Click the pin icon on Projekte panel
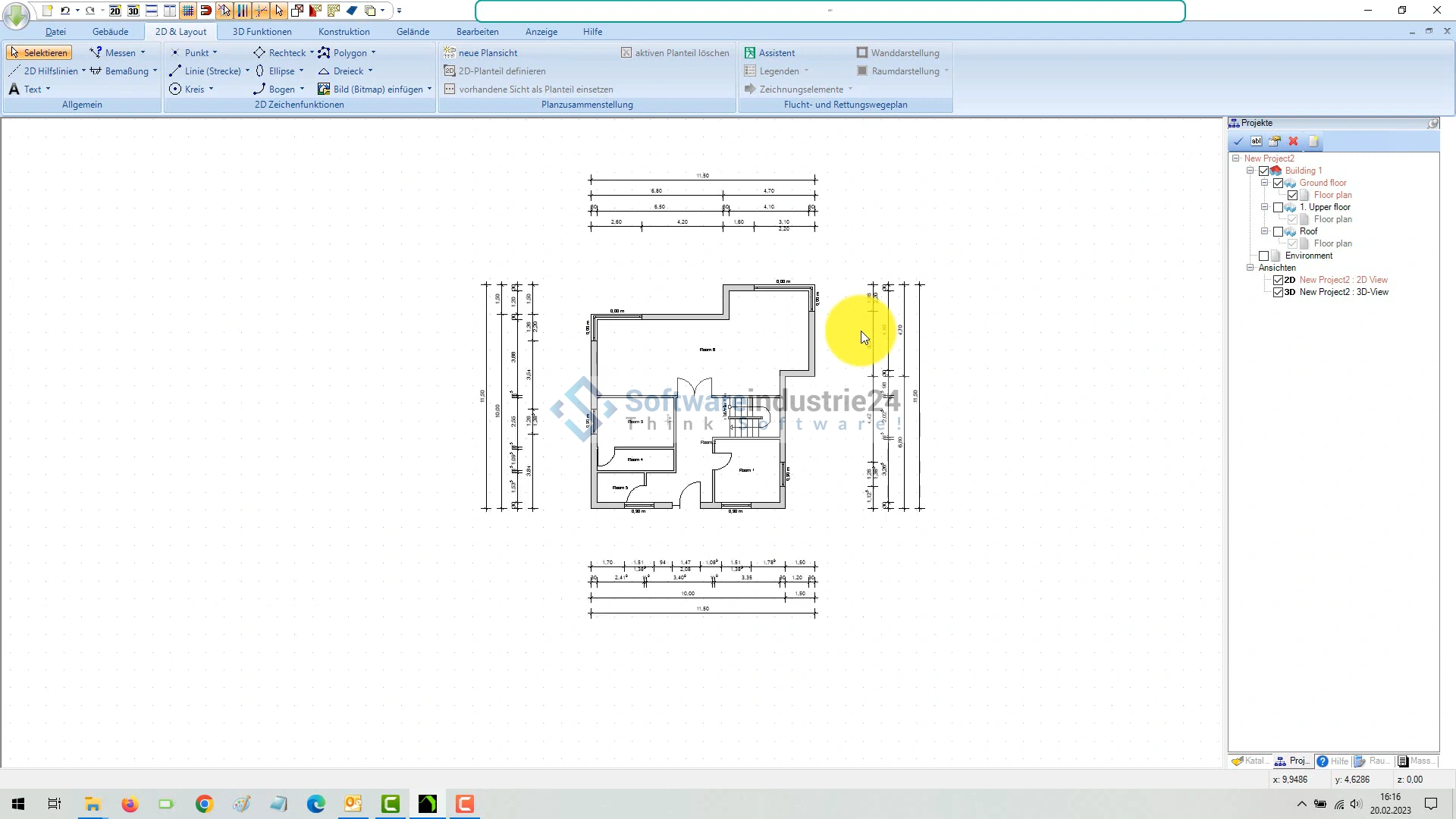The image size is (1456, 819). (x=1432, y=123)
